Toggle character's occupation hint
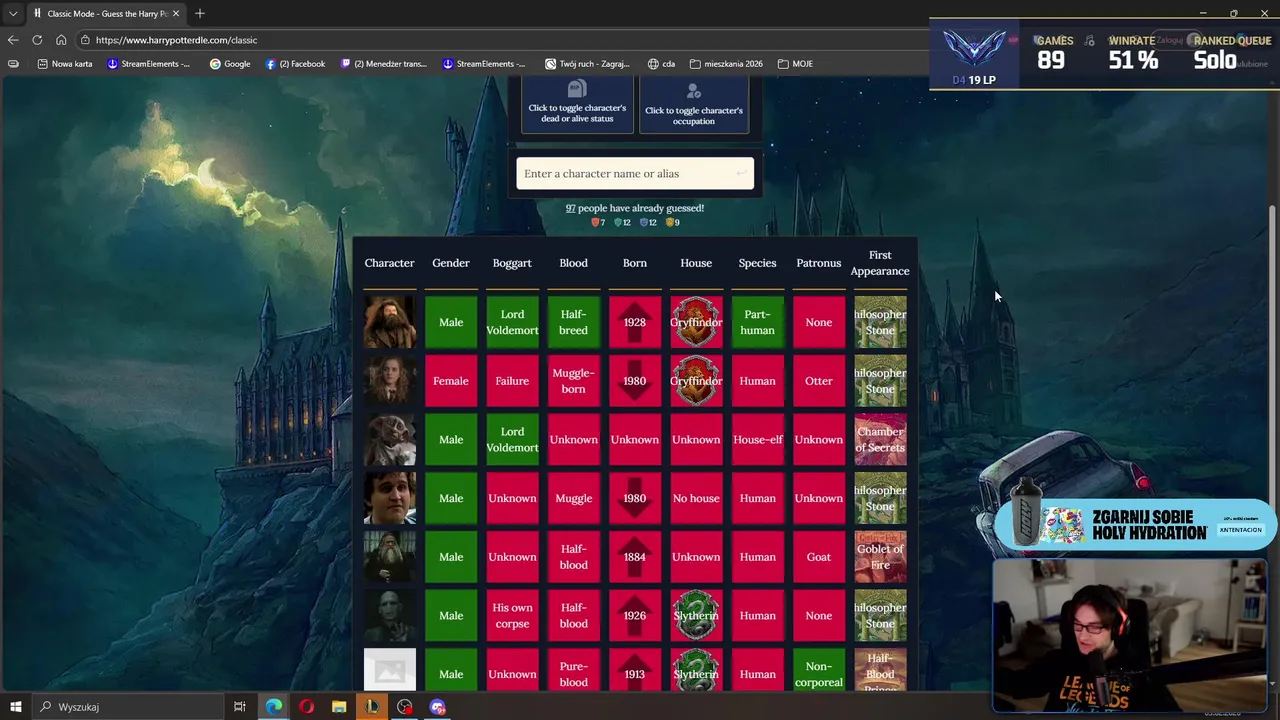This screenshot has width=1280, height=720. 694,105
